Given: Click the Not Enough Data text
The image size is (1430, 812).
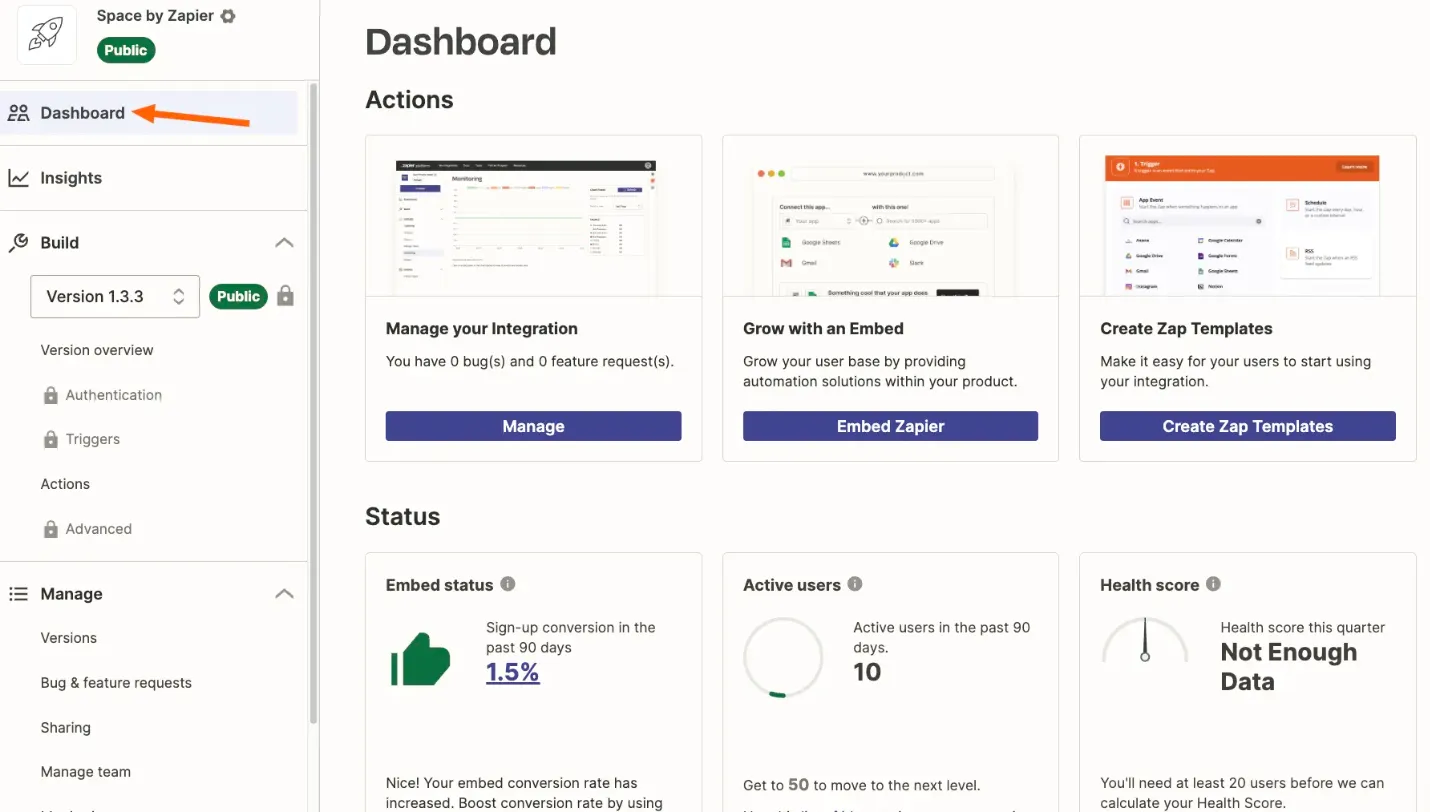Looking at the screenshot, I should tap(1289, 667).
